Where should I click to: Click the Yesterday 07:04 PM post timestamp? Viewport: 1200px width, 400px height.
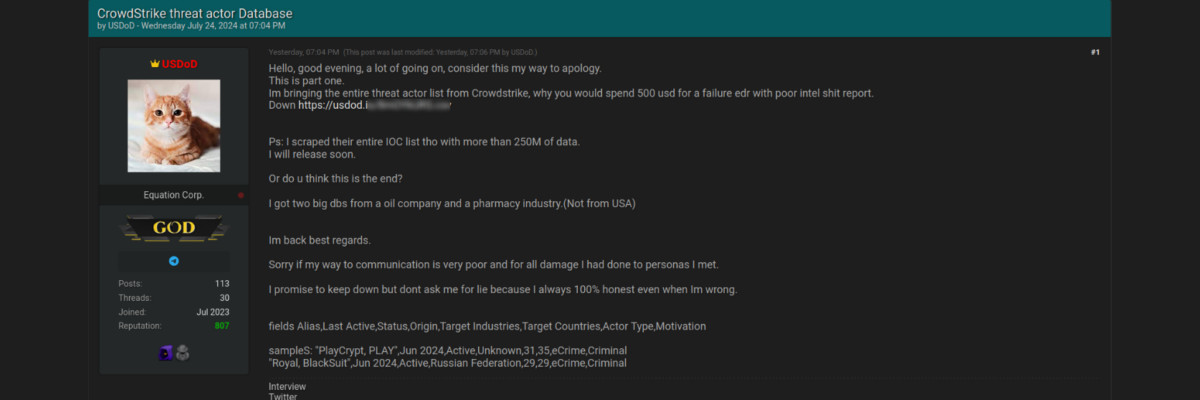coord(304,52)
